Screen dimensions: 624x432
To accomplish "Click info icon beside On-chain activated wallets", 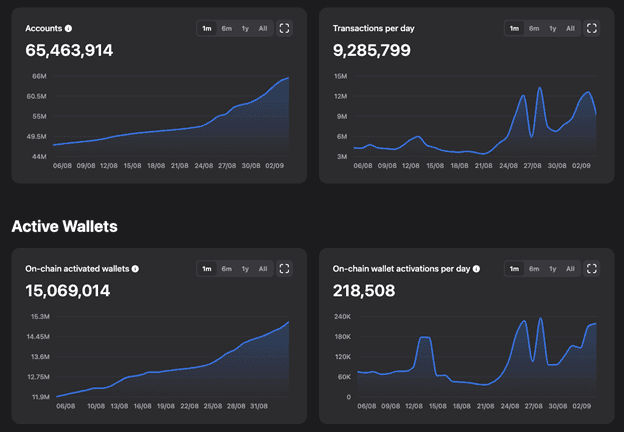I will click(x=135, y=268).
